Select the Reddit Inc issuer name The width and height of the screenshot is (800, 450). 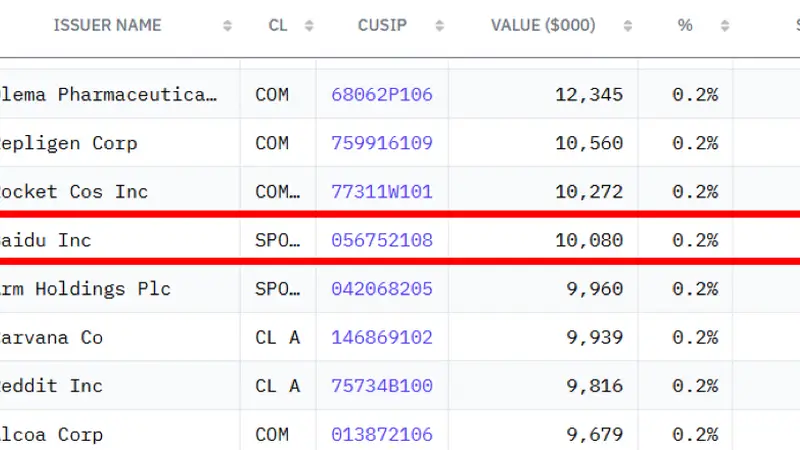tap(51, 386)
